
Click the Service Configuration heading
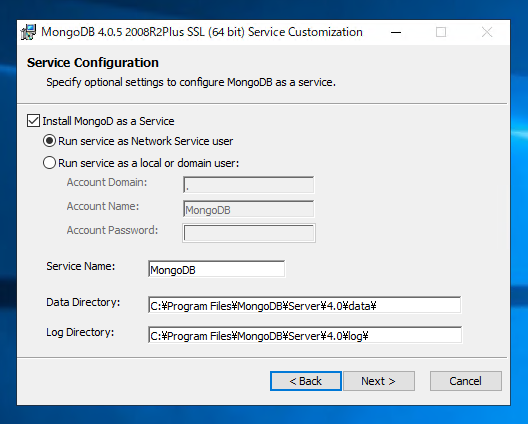click(x=93, y=63)
